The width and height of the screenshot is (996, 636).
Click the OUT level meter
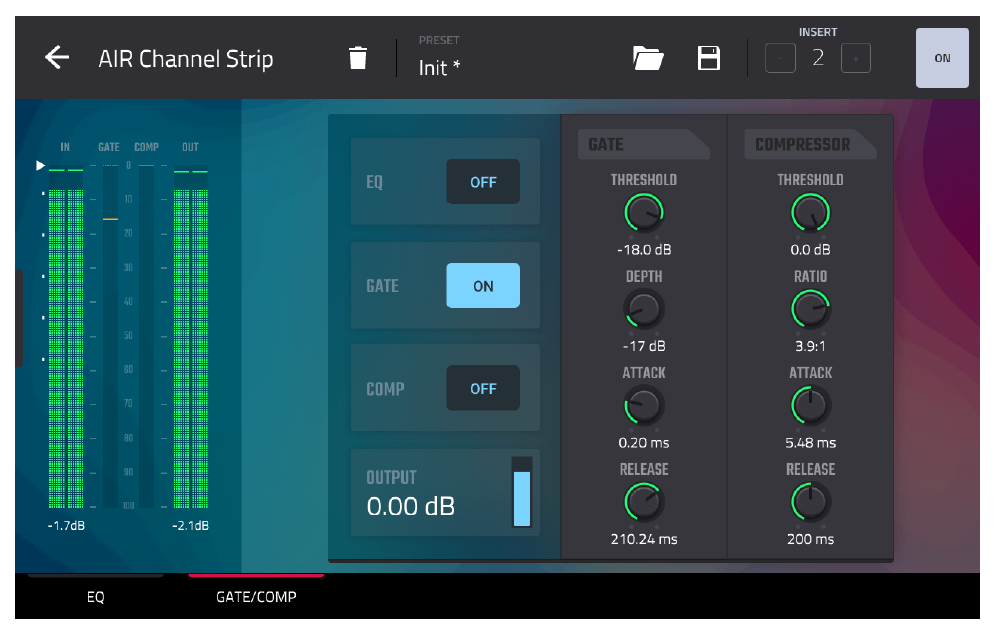[191, 339]
